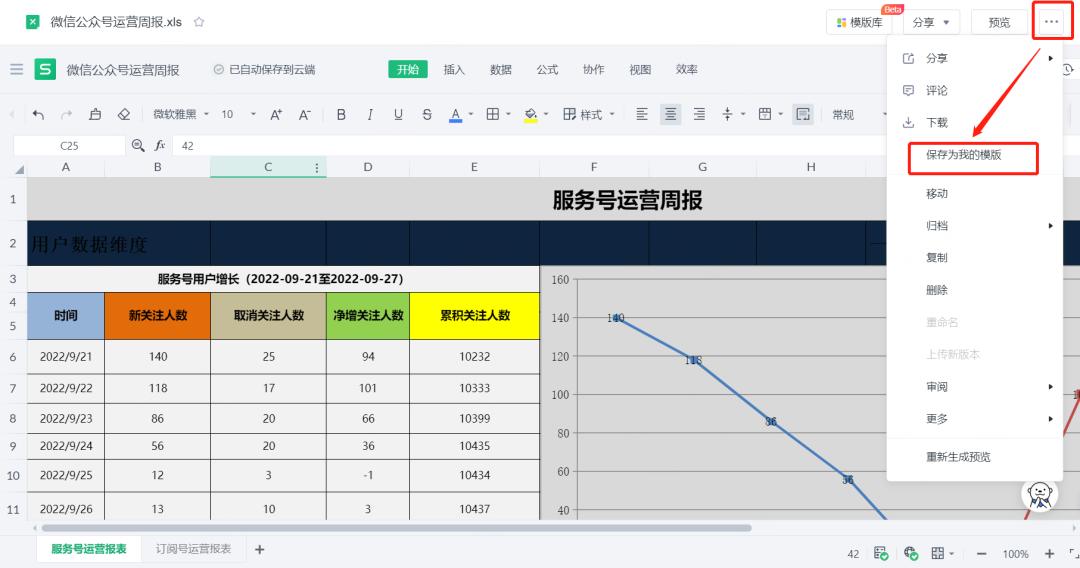Zoom out with the minus icon
Image resolution: width=1080 pixels, height=568 pixels.
(x=982, y=554)
